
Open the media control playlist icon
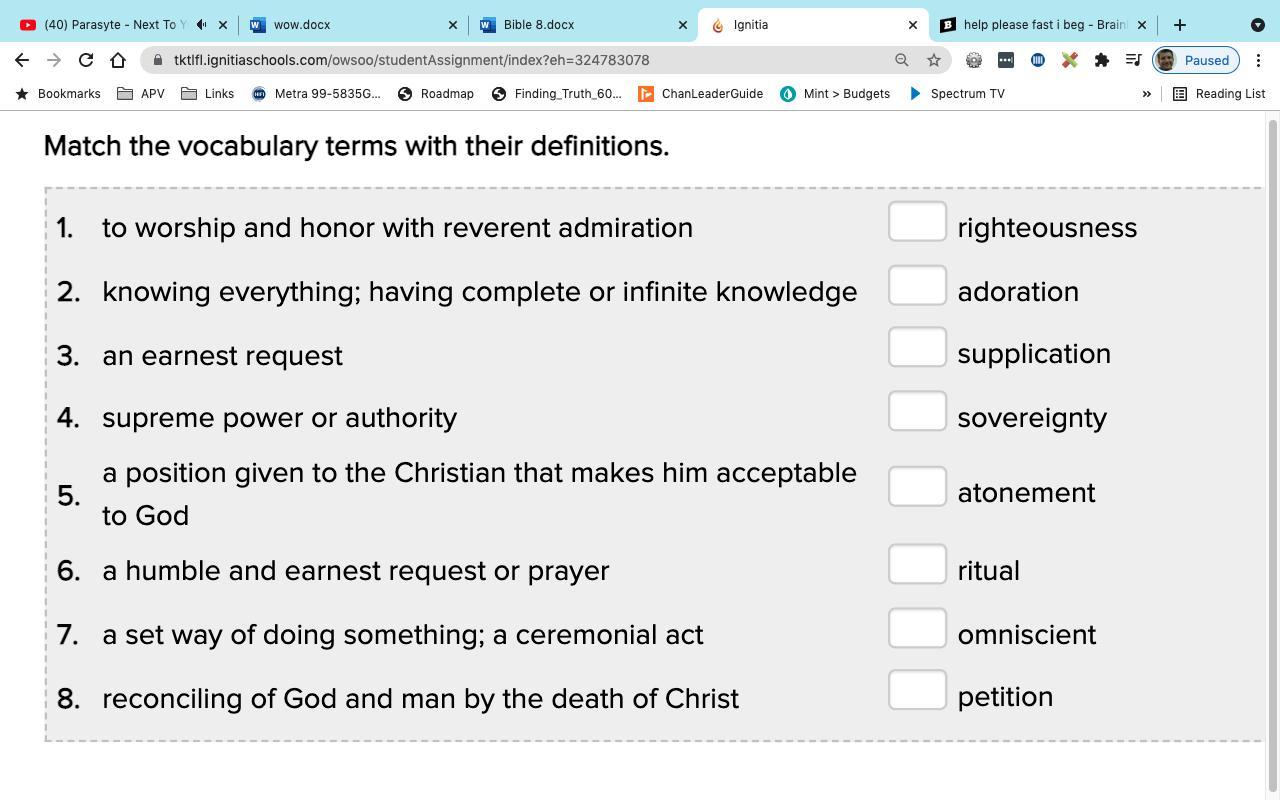coord(1133,60)
